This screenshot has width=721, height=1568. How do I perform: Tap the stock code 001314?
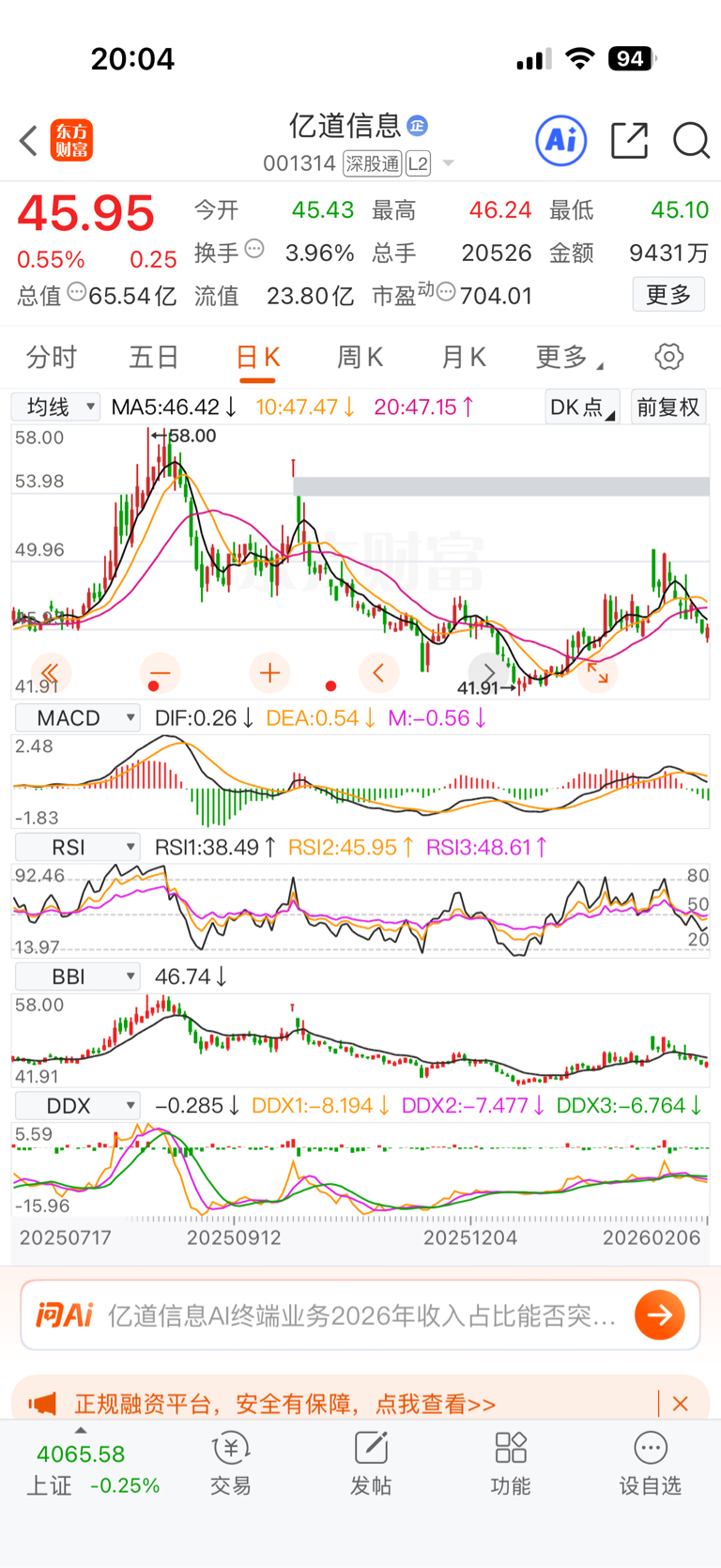(x=299, y=163)
